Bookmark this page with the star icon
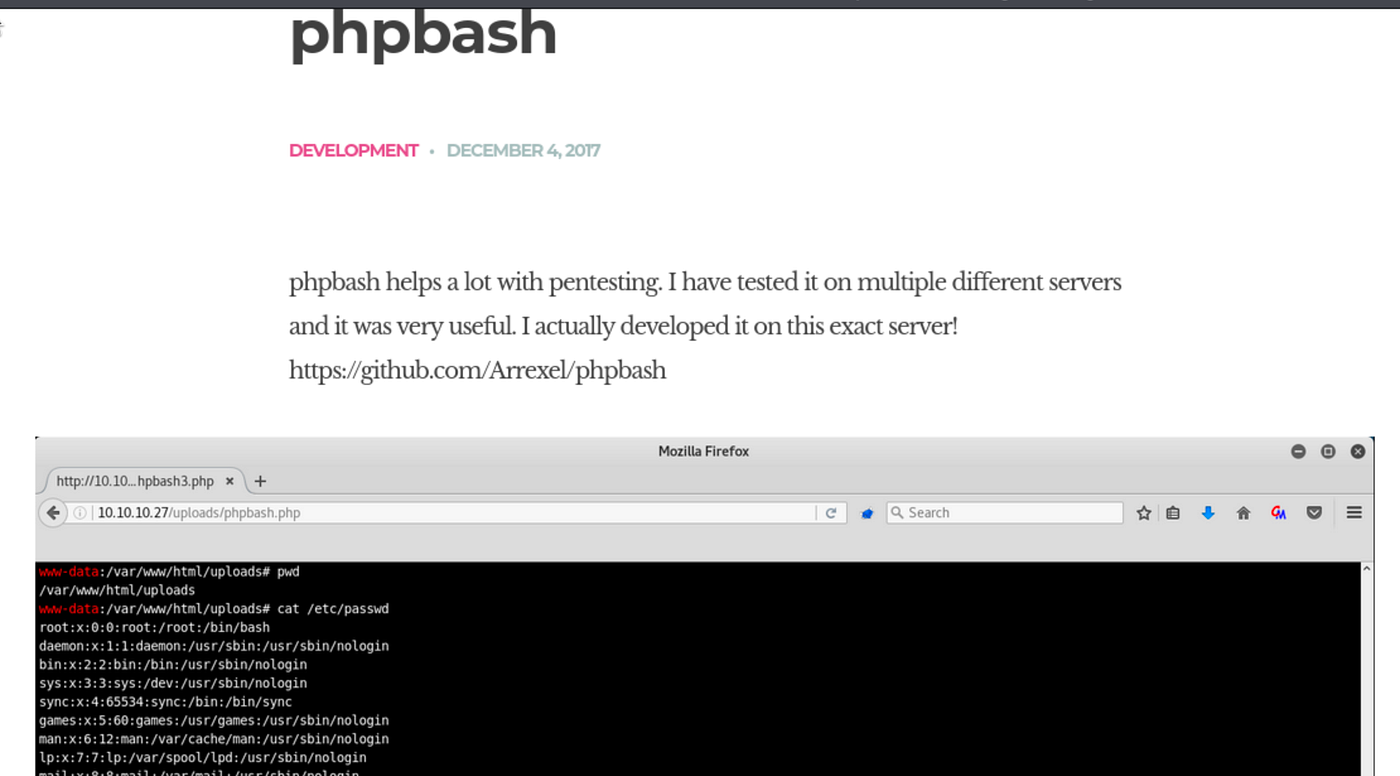 point(1144,513)
